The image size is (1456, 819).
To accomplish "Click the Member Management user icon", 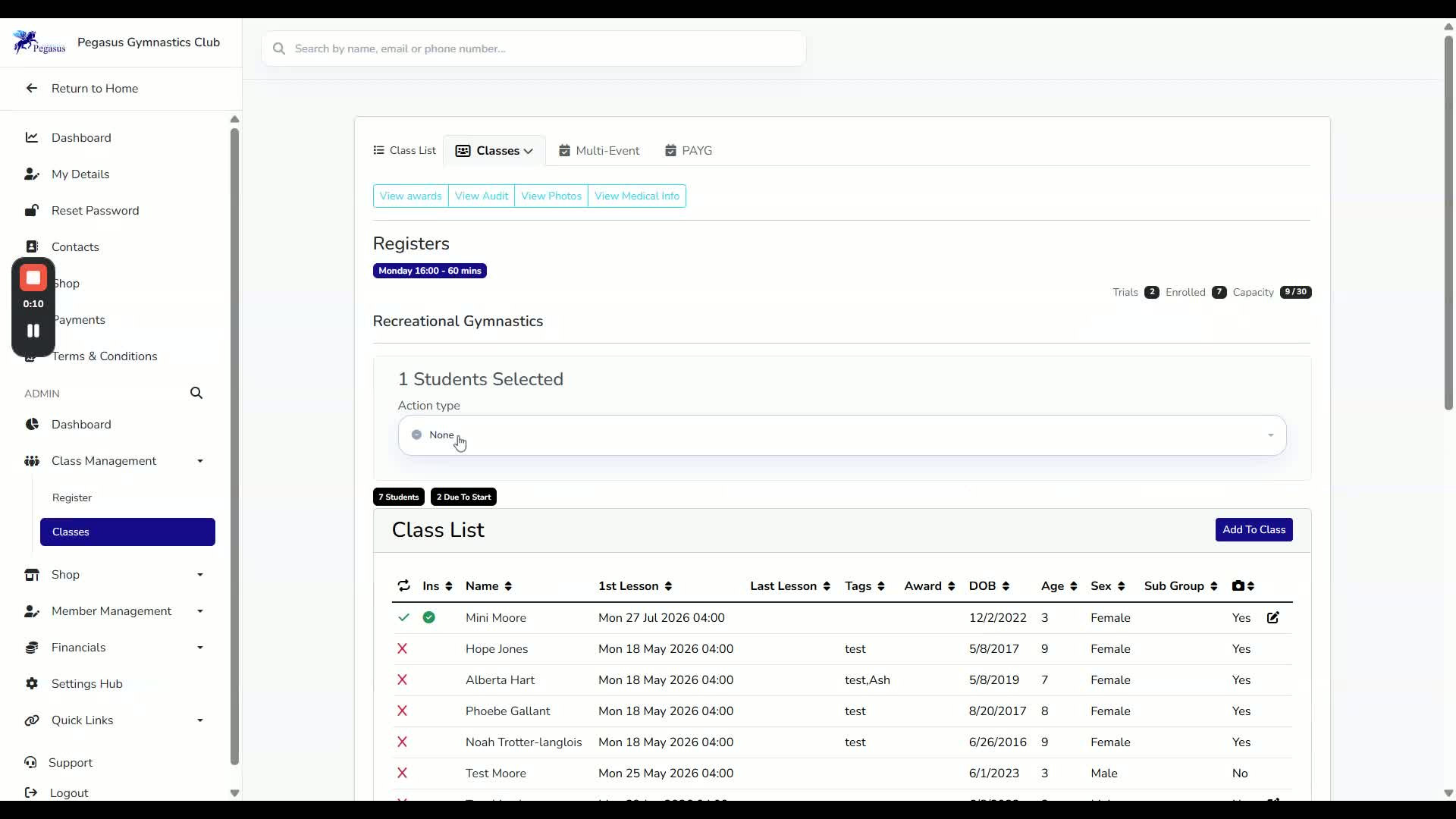I will 32,610.
